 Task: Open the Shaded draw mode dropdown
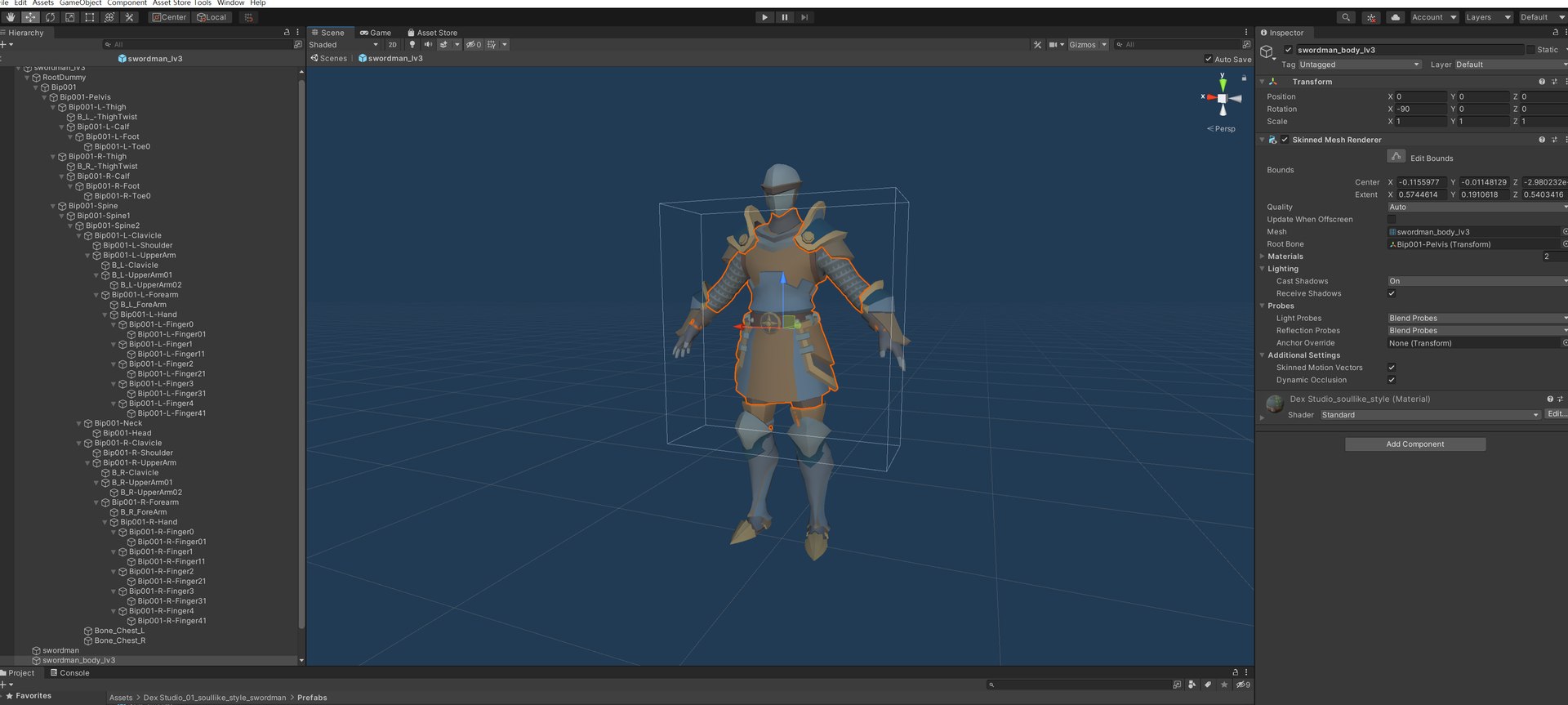click(343, 45)
